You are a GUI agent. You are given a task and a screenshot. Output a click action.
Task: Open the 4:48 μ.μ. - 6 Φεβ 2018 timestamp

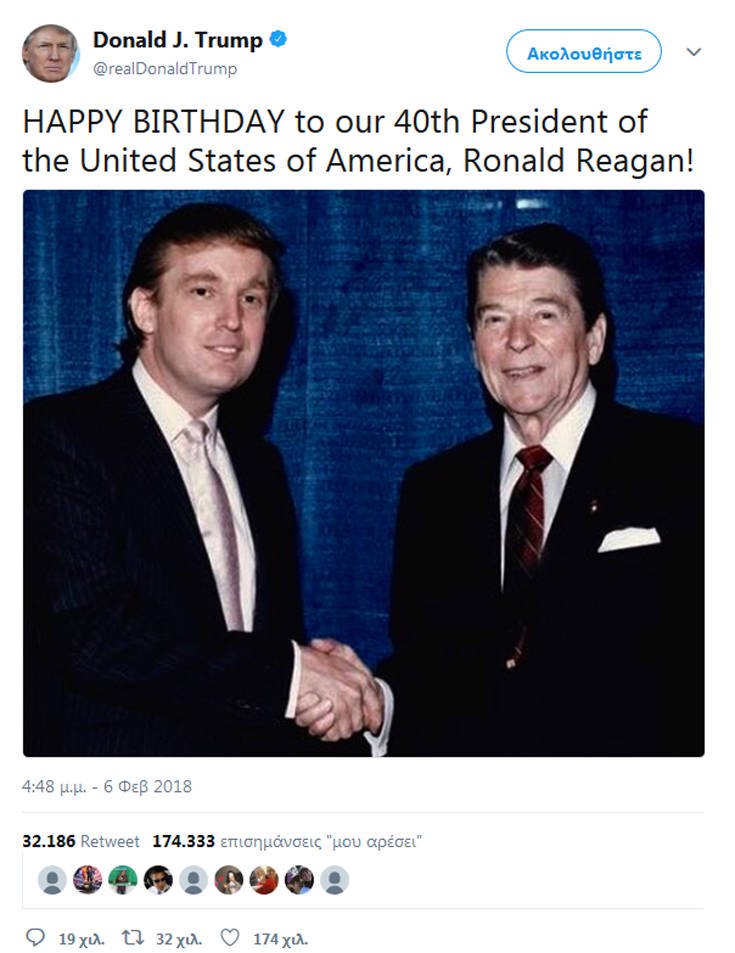pos(107,786)
